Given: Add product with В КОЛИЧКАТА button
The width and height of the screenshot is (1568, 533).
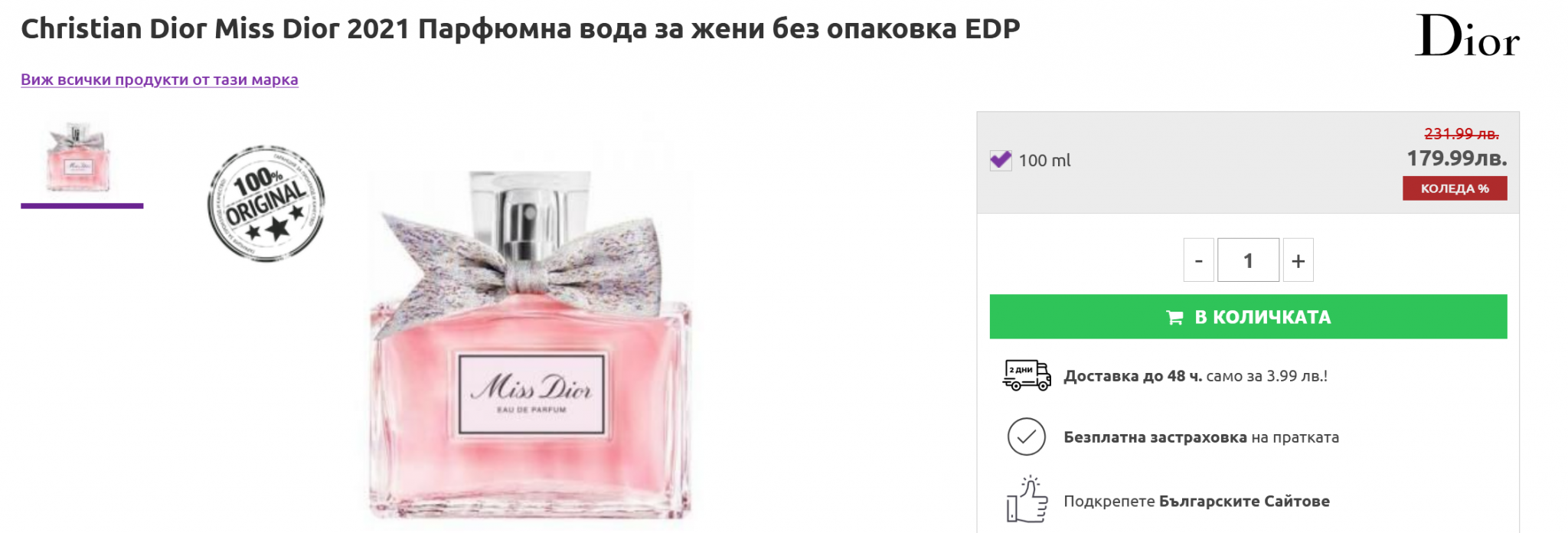Looking at the screenshot, I should [1249, 317].
